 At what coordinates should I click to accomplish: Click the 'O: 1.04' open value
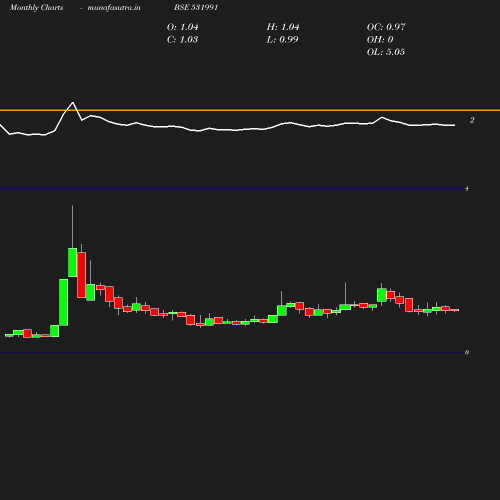182,27
